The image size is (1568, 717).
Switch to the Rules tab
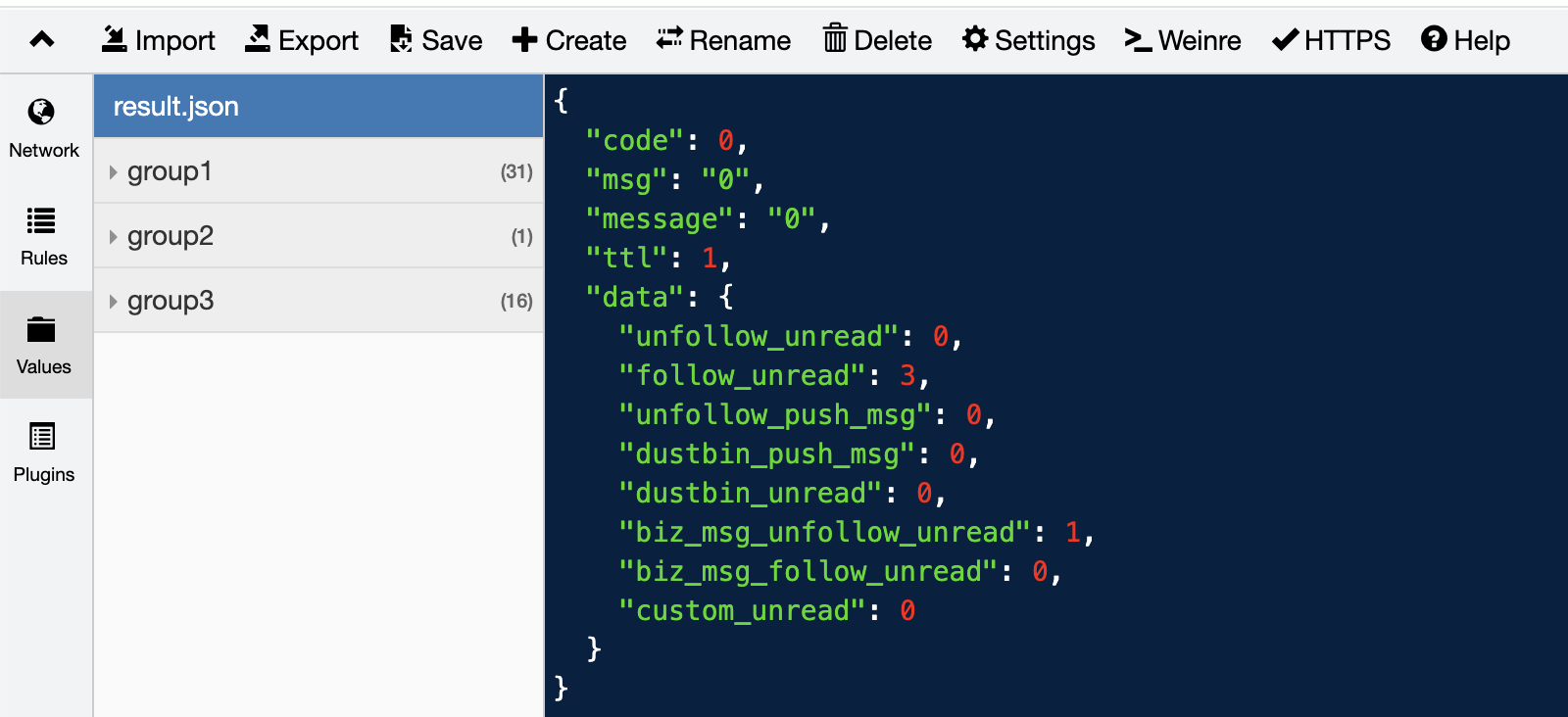44,237
